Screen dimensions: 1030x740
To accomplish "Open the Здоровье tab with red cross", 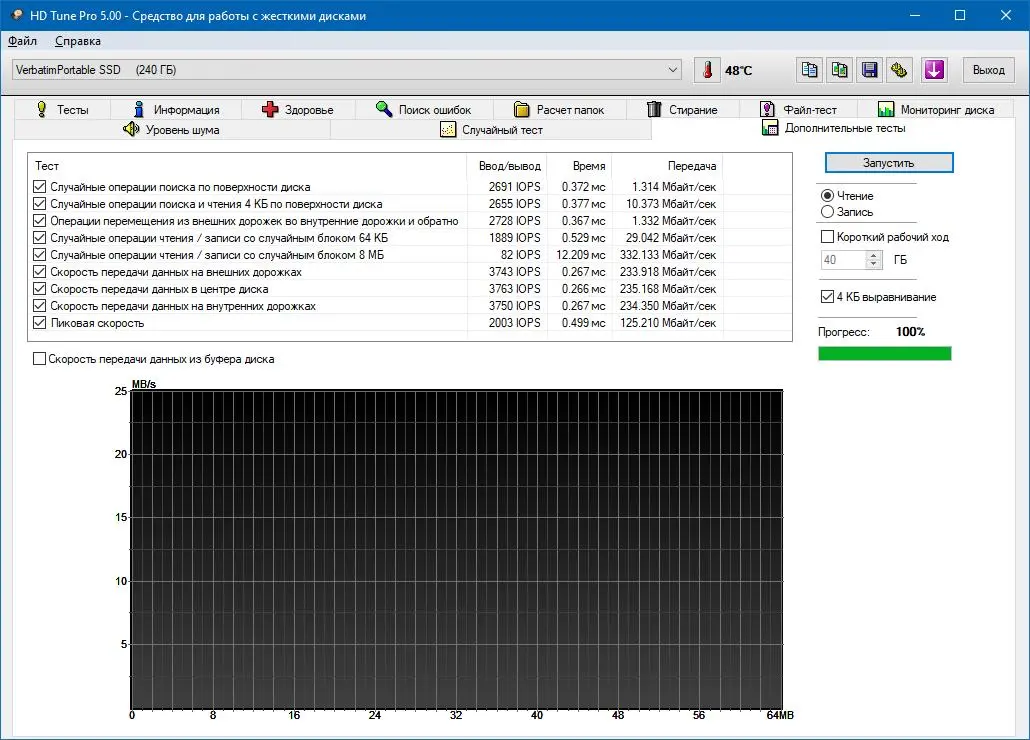I will tap(298, 110).
